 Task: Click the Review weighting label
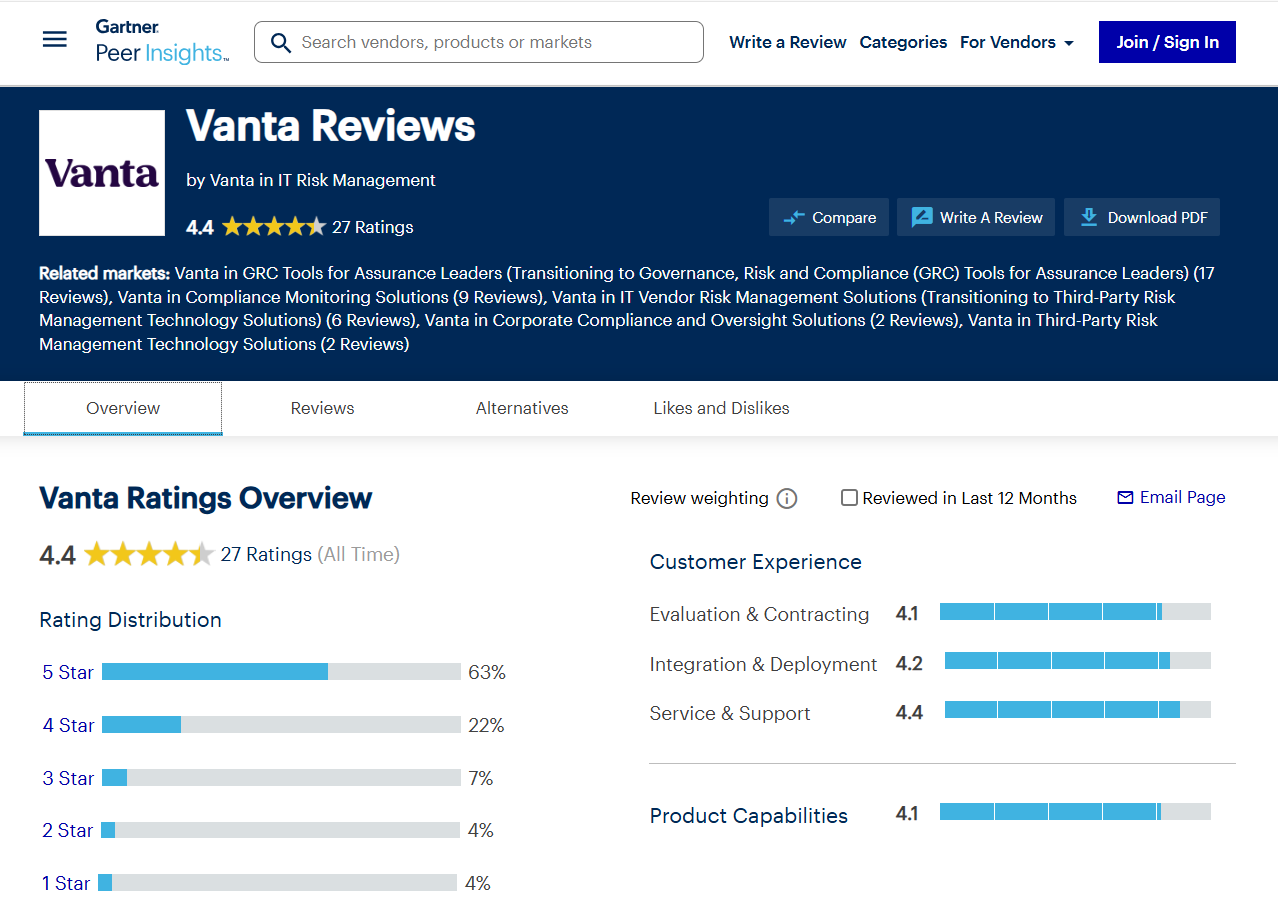(699, 498)
